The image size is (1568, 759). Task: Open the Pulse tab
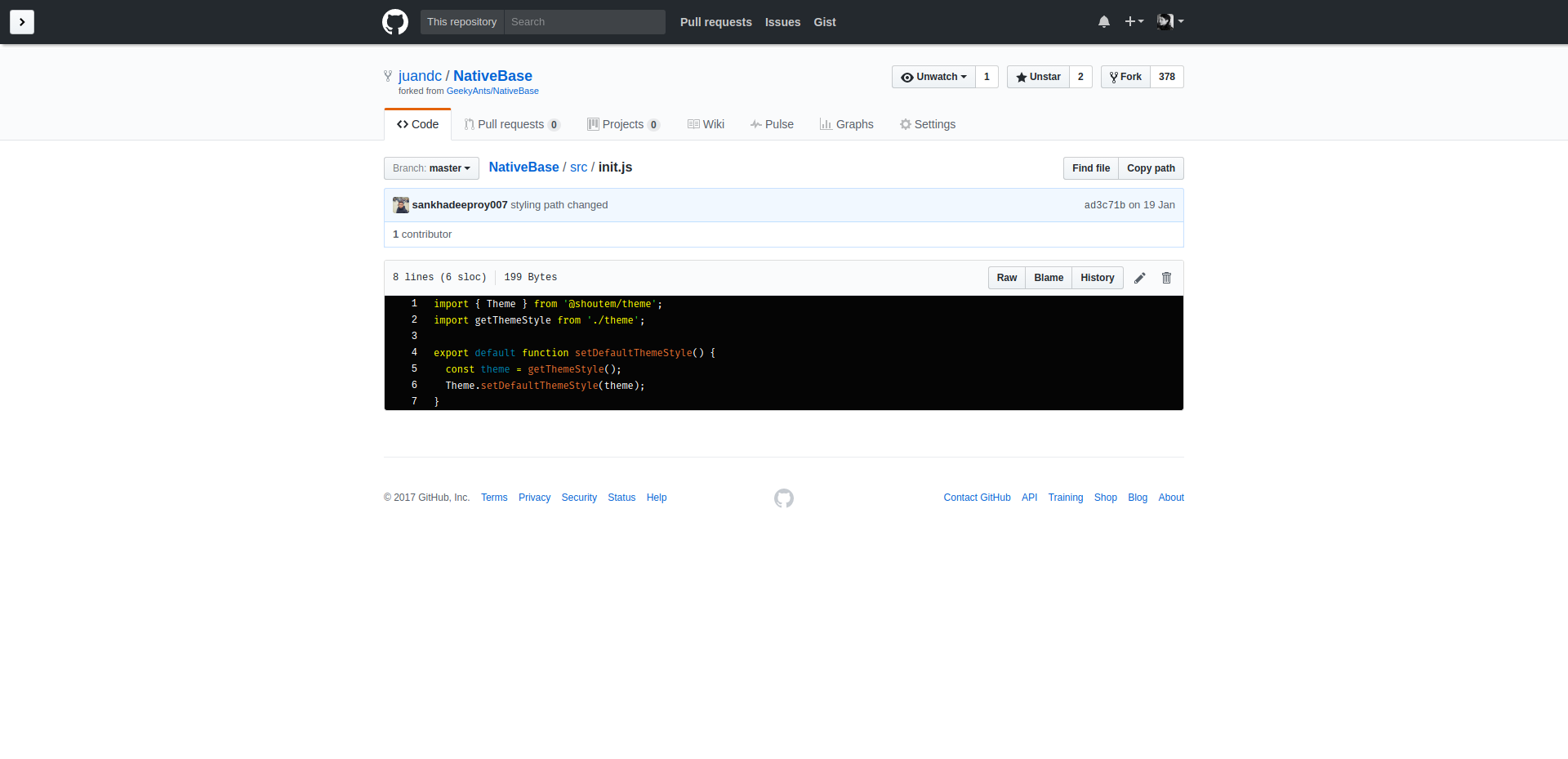[772, 124]
